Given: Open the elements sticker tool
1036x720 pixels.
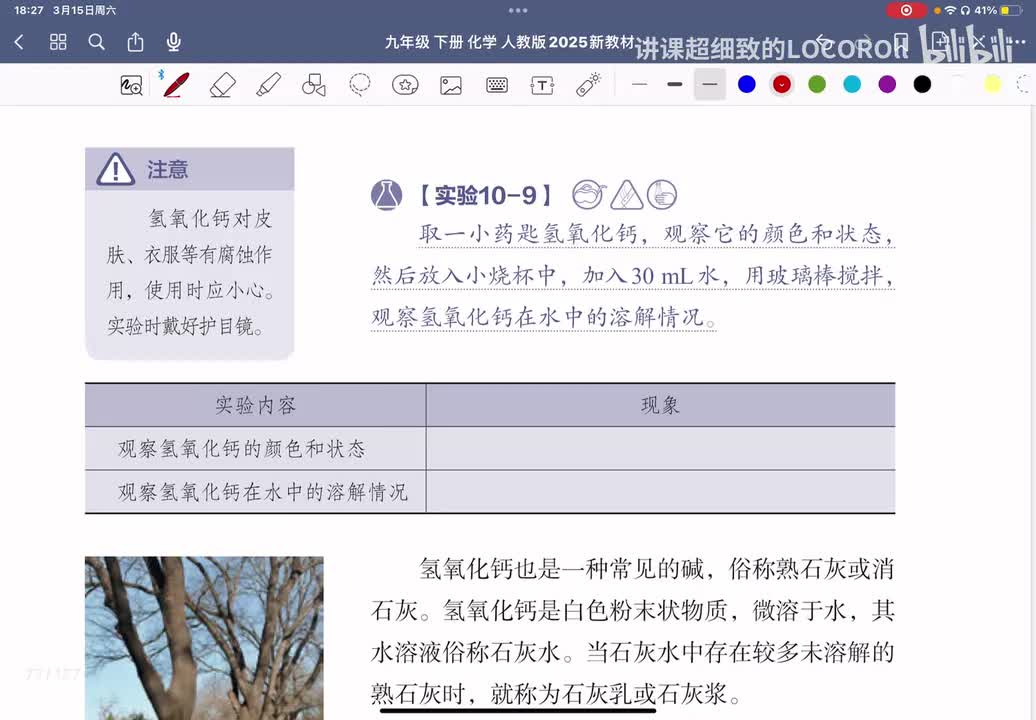Looking at the screenshot, I should (405, 85).
